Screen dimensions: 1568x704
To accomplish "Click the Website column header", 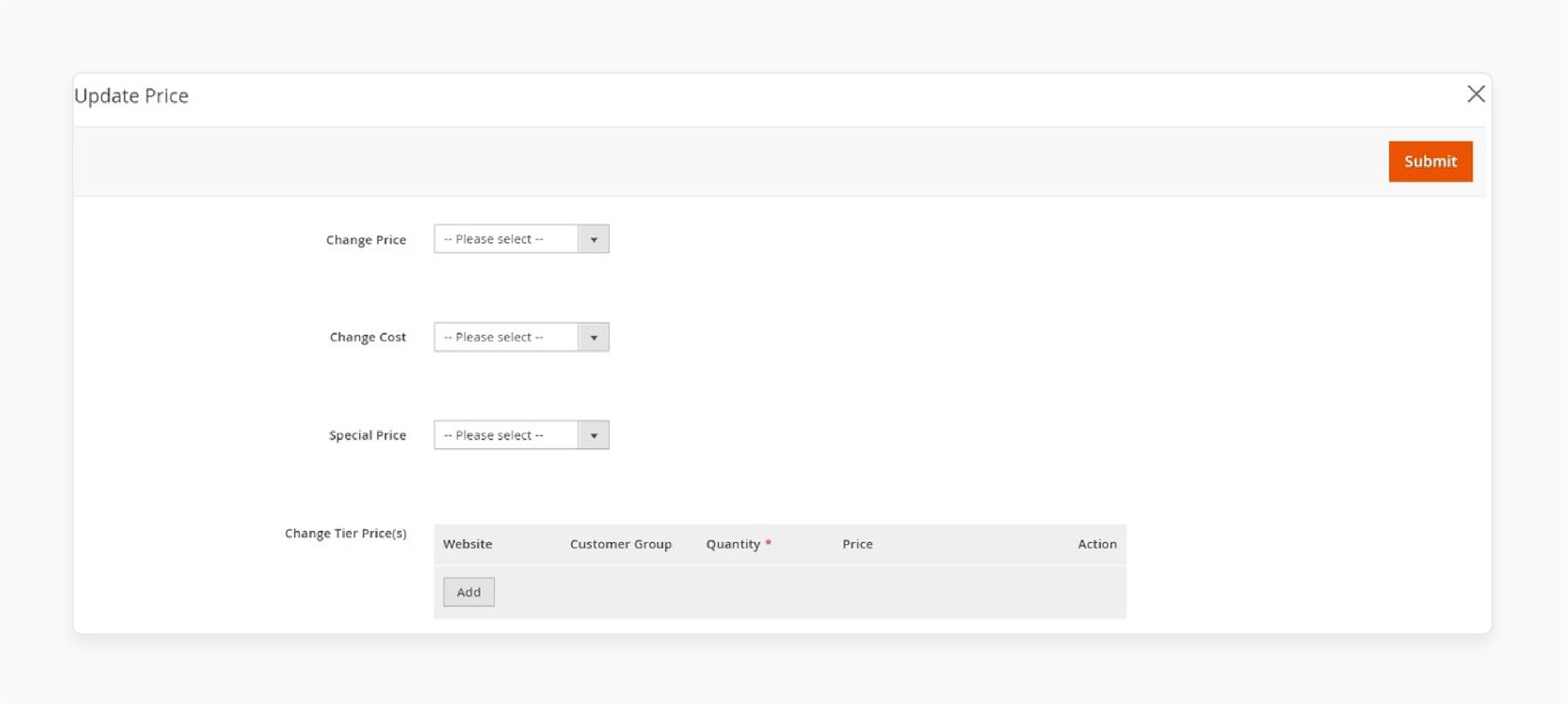I will (x=468, y=544).
